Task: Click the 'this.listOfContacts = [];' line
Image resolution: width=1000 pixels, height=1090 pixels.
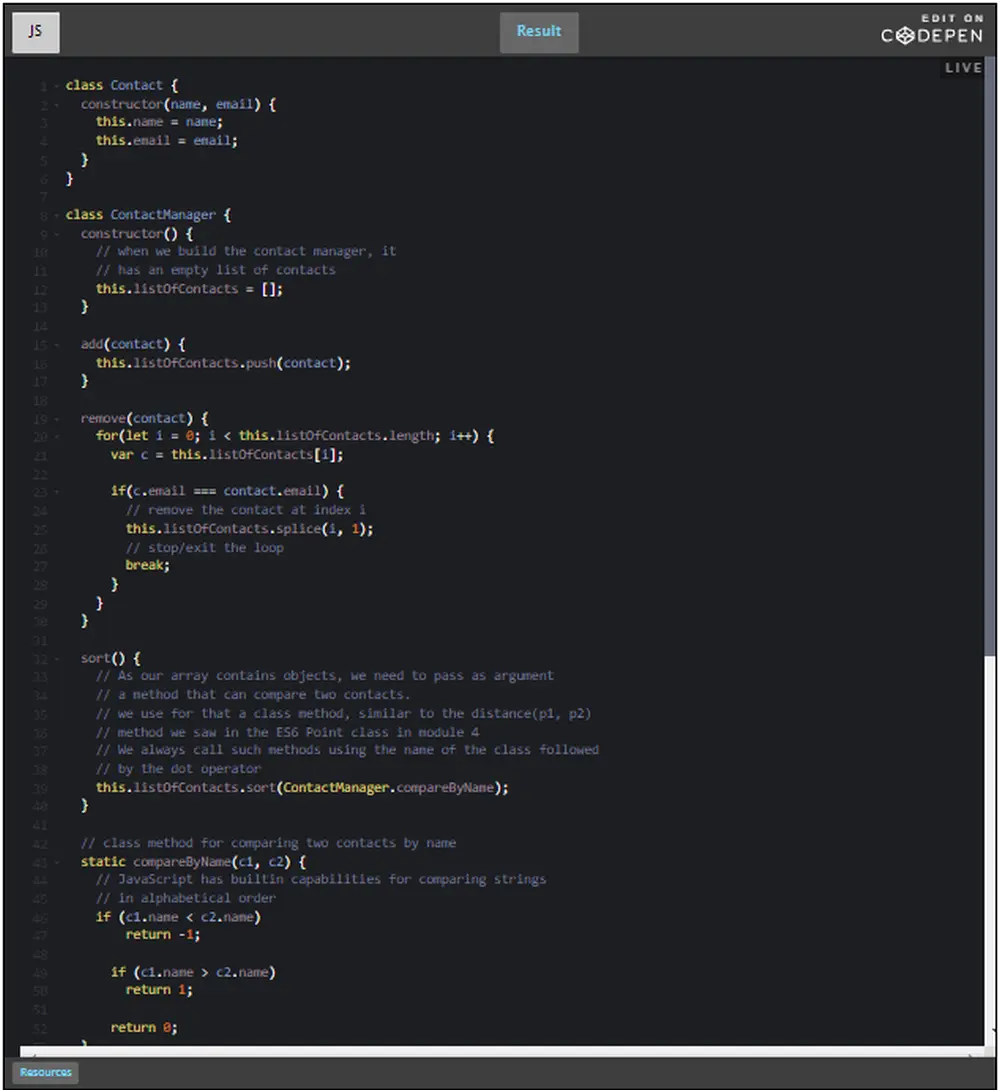Action: coord(189,288)
